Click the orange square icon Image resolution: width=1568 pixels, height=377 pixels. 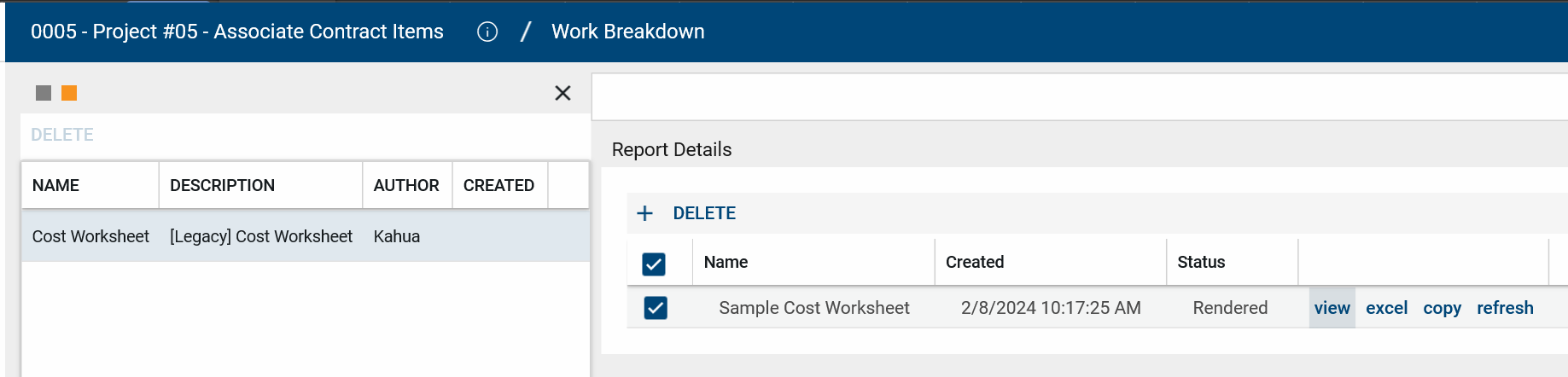click(x=69, y=93)
